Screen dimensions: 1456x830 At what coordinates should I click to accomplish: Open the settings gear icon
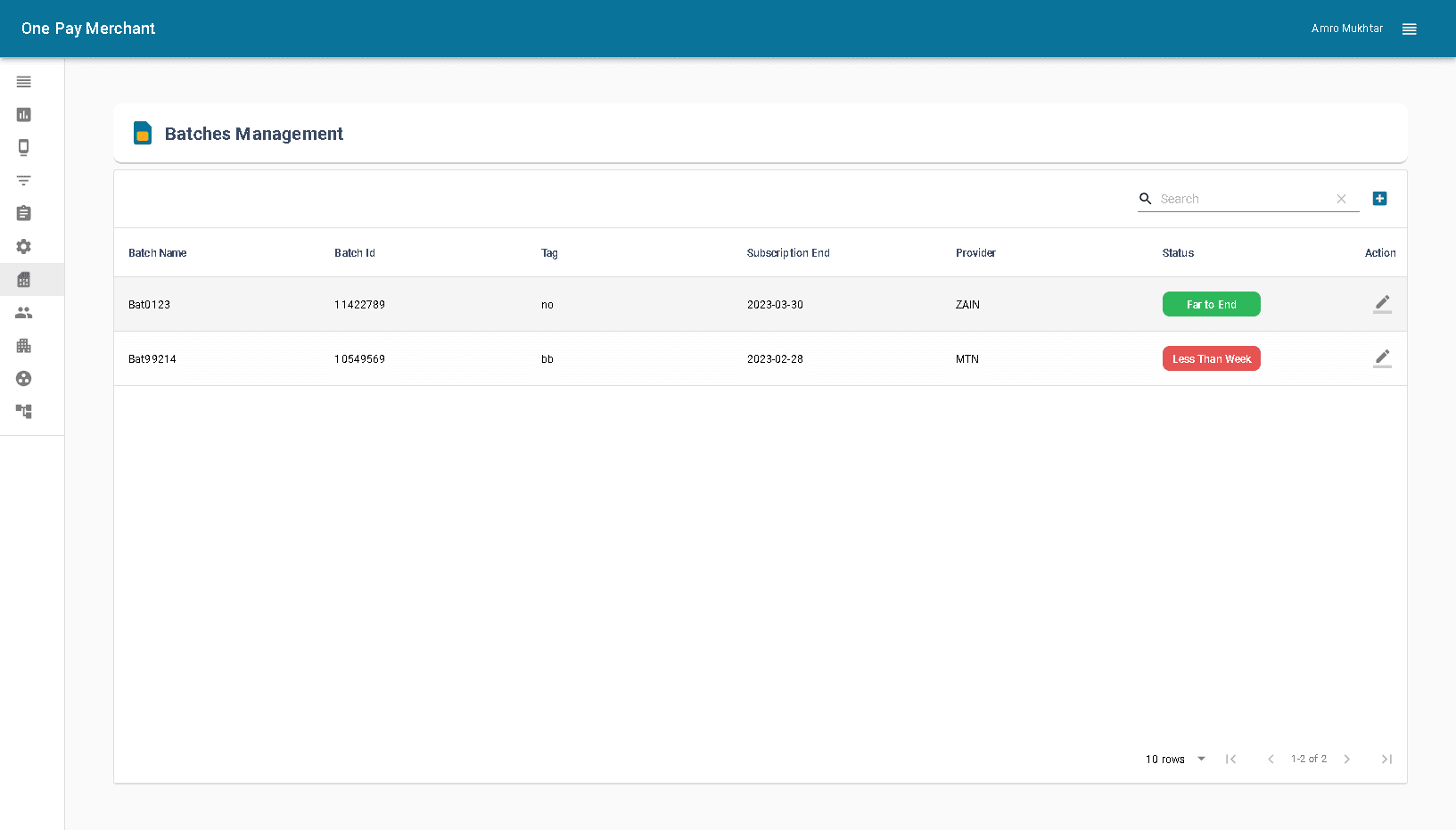coord(23,247)
